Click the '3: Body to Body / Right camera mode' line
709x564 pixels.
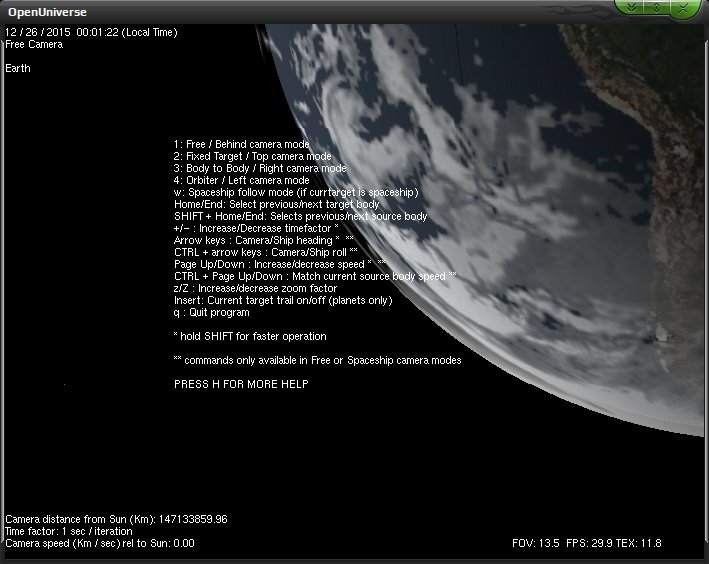(260, 168)
